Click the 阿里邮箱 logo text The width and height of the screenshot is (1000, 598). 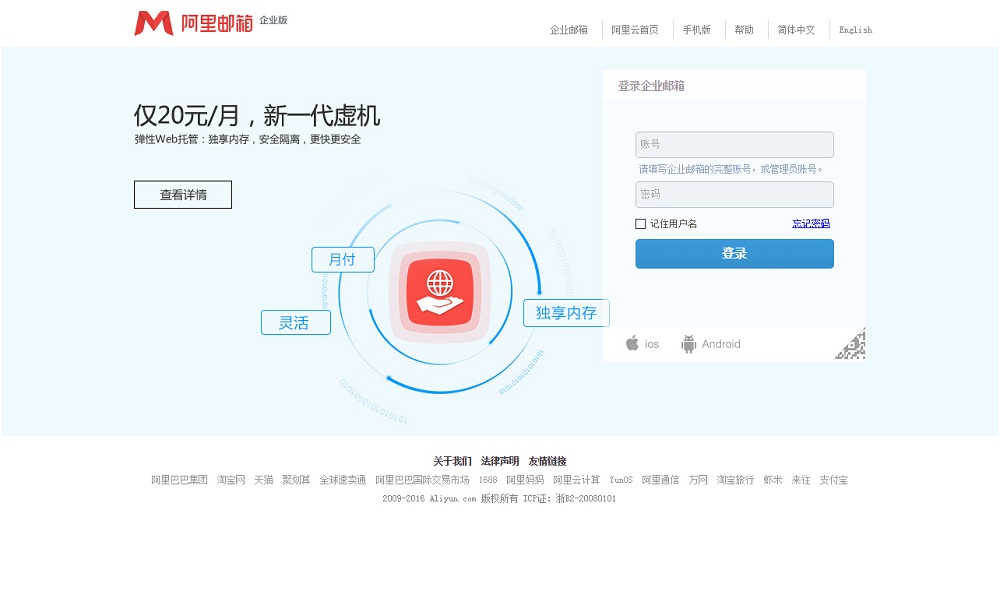(217, 24)
